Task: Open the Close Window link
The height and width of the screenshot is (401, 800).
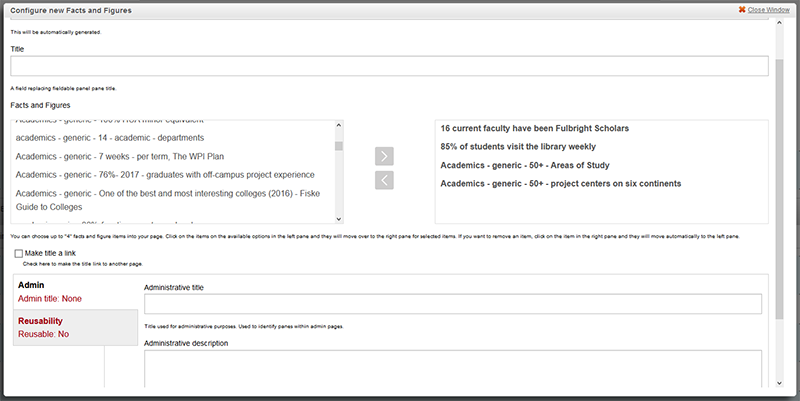Action: (x=770, y=9)
